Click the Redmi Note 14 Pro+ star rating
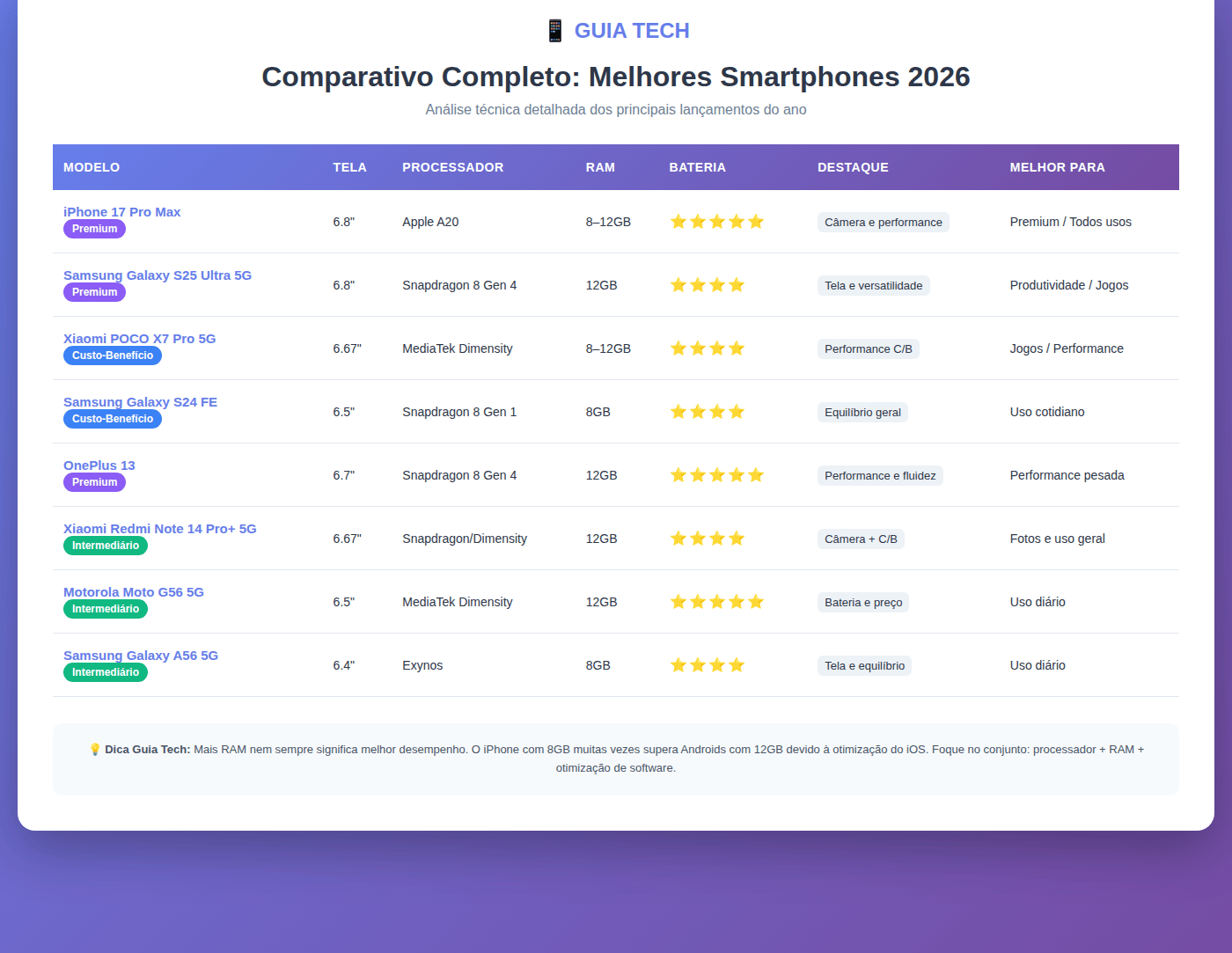The image size is (1232, 953). click(708, 539)
